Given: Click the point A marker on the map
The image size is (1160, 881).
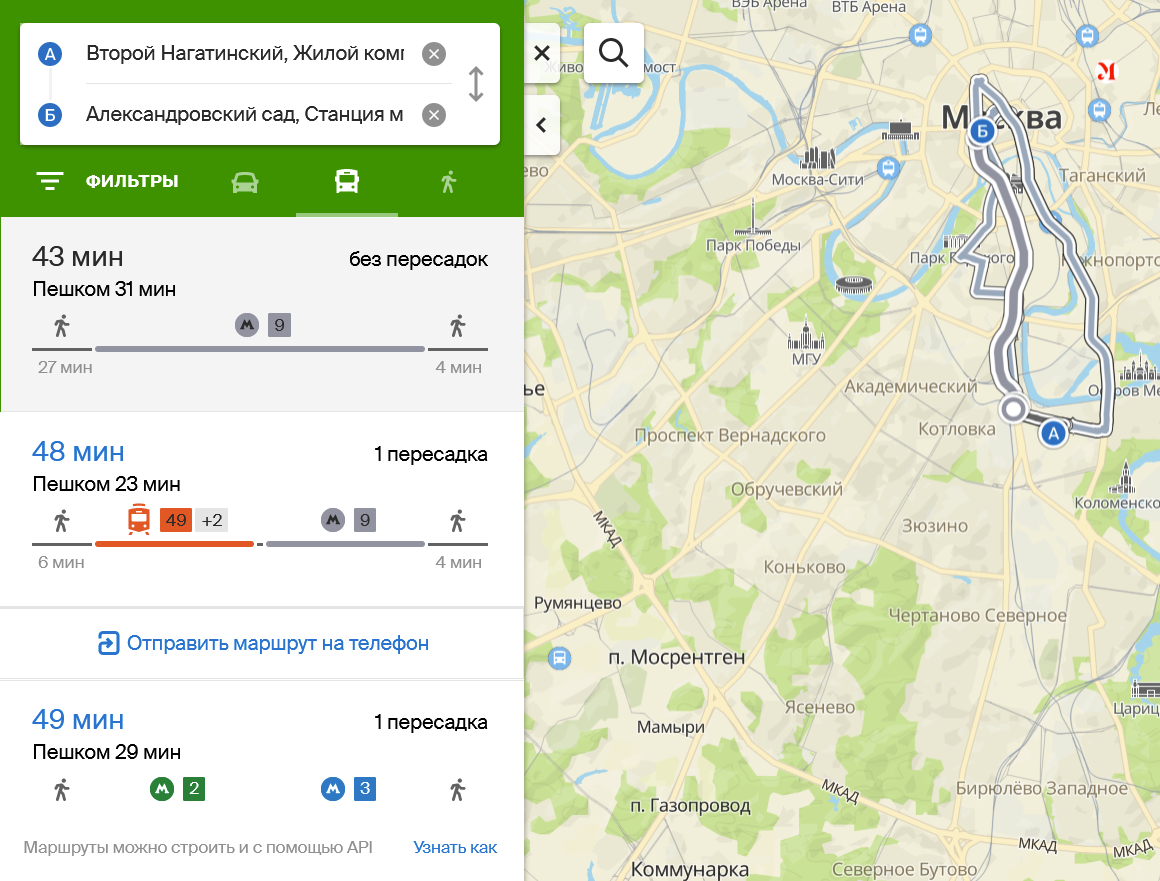Looking at the screenshot, I should pyautogui.click(x=1053, y=433).
